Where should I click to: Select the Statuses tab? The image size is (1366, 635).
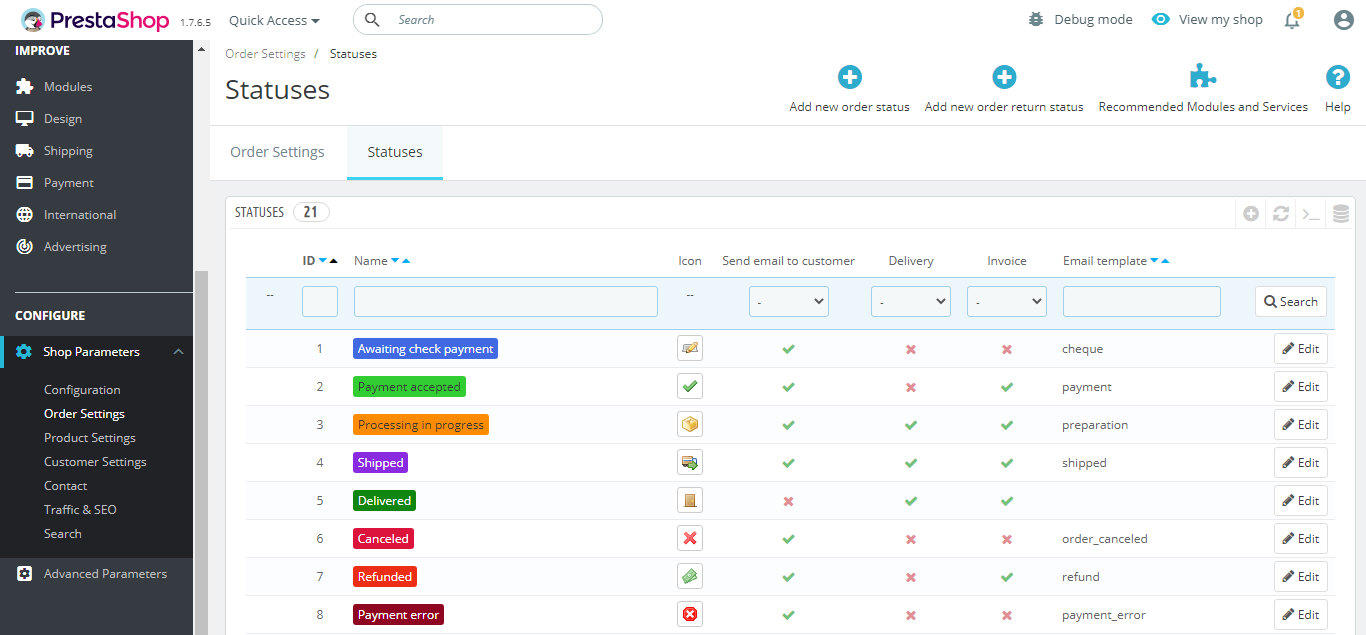click(x=395, y=152)
